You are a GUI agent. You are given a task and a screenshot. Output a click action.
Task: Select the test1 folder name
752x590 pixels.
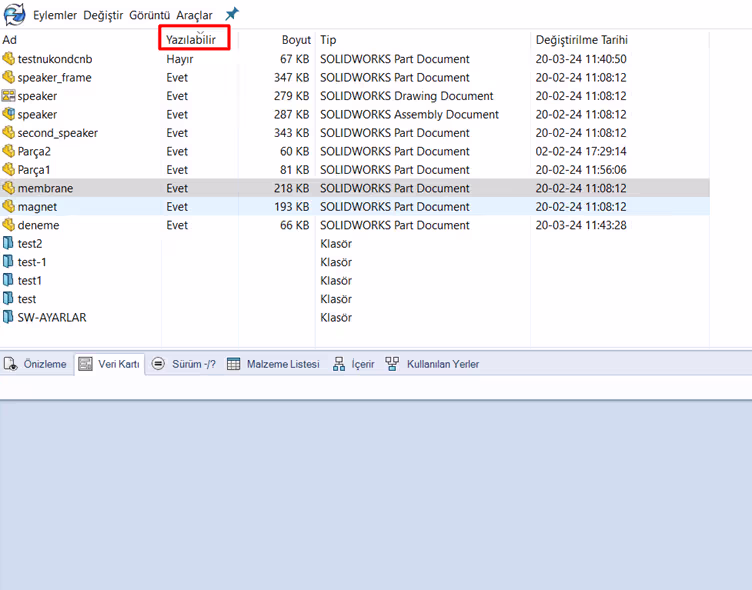tap(29, 281)
